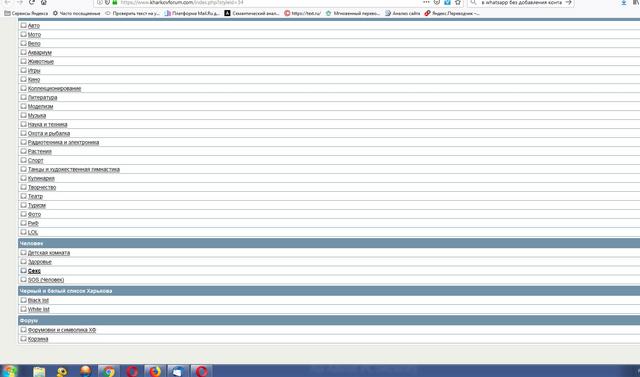Open the White list forum link
Screen dimensions: 640x377
pos(38,309)
